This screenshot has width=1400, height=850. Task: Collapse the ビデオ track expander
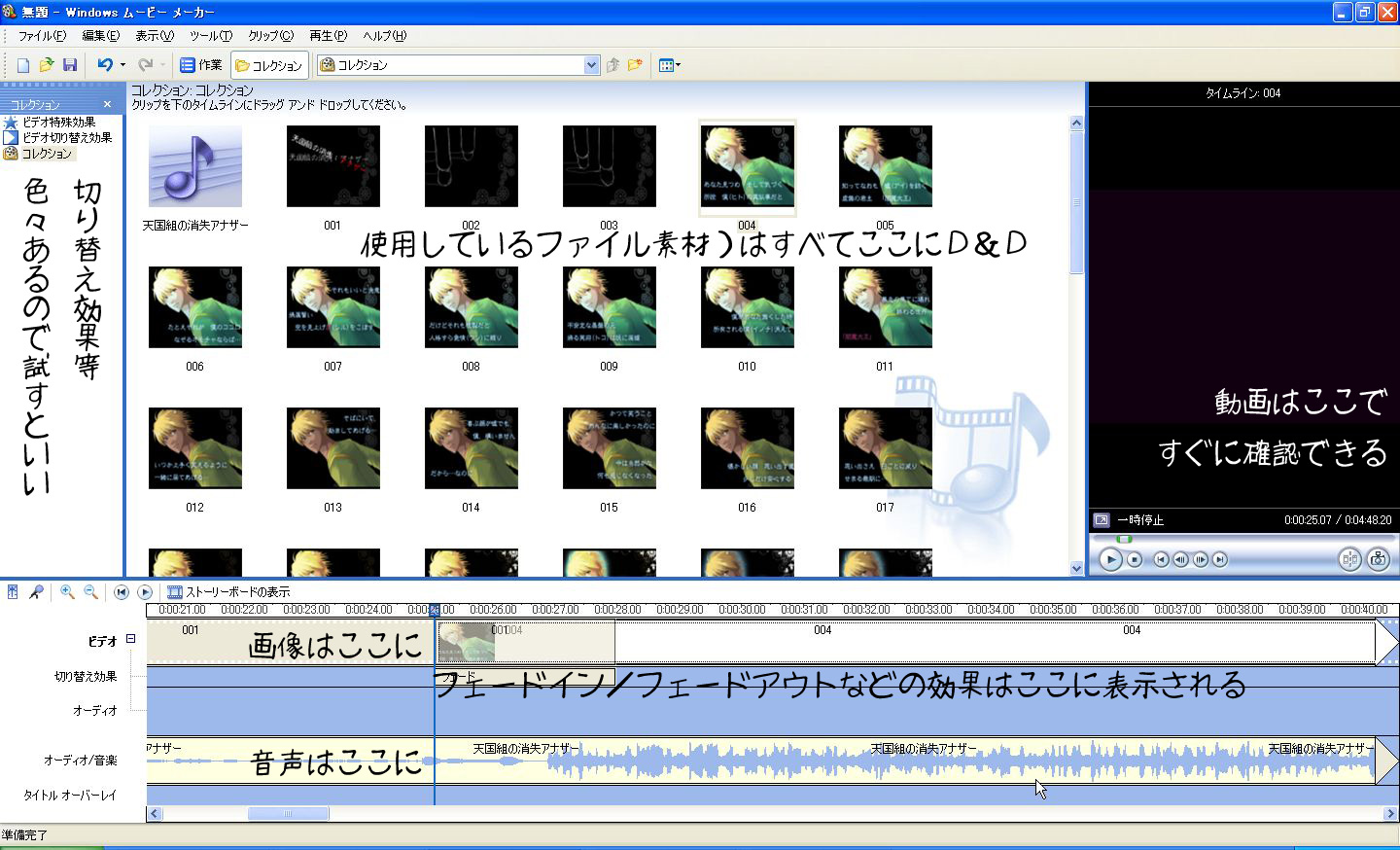tap(130, 639)
